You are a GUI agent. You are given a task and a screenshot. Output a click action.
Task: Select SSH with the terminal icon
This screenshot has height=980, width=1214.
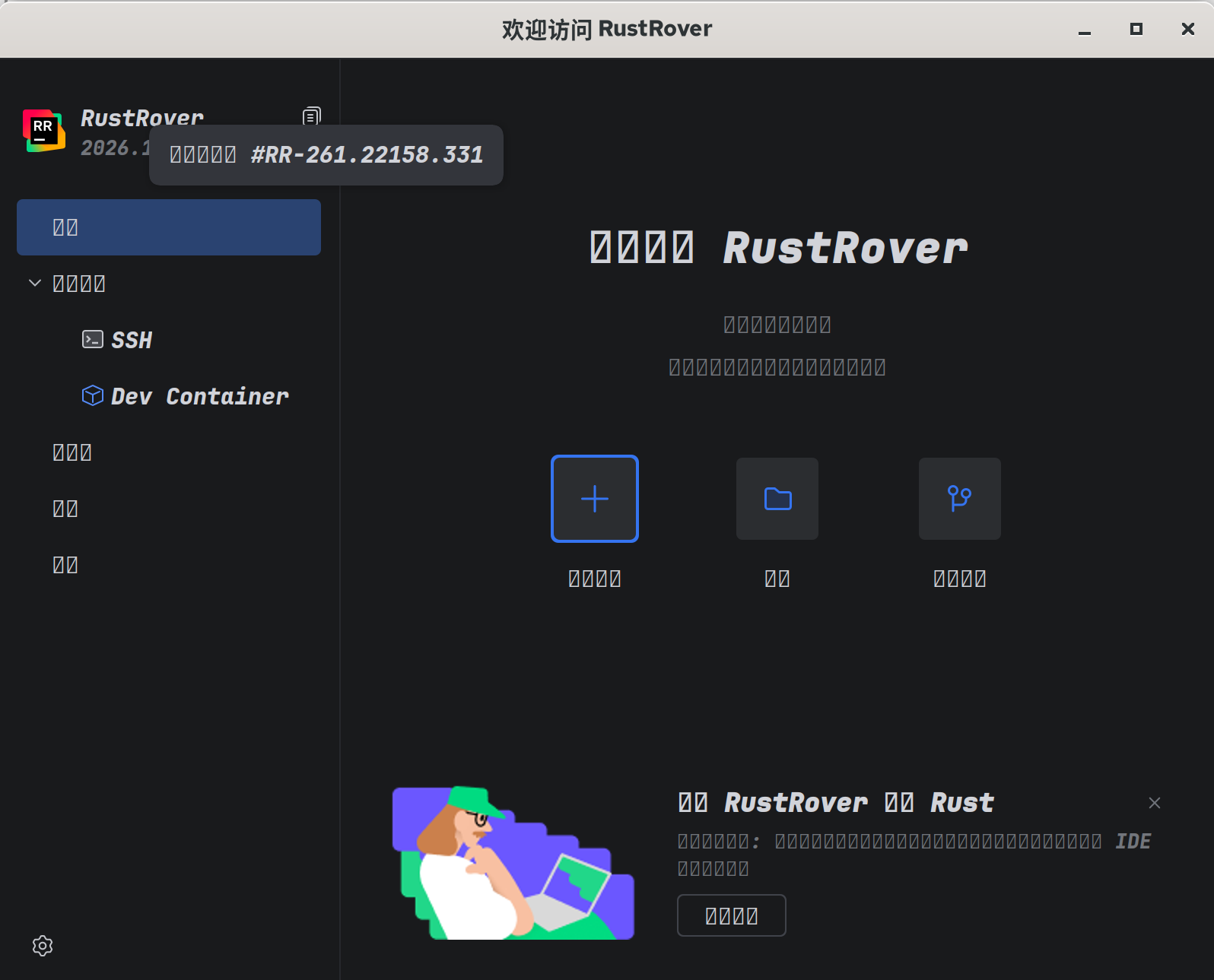pyautogui.click(x=131, y=340)
